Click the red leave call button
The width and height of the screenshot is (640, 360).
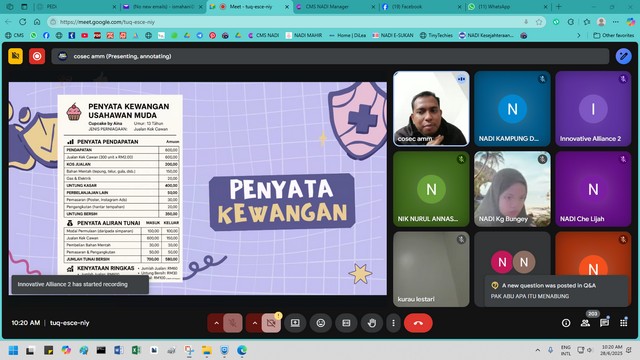pos(418,323)
